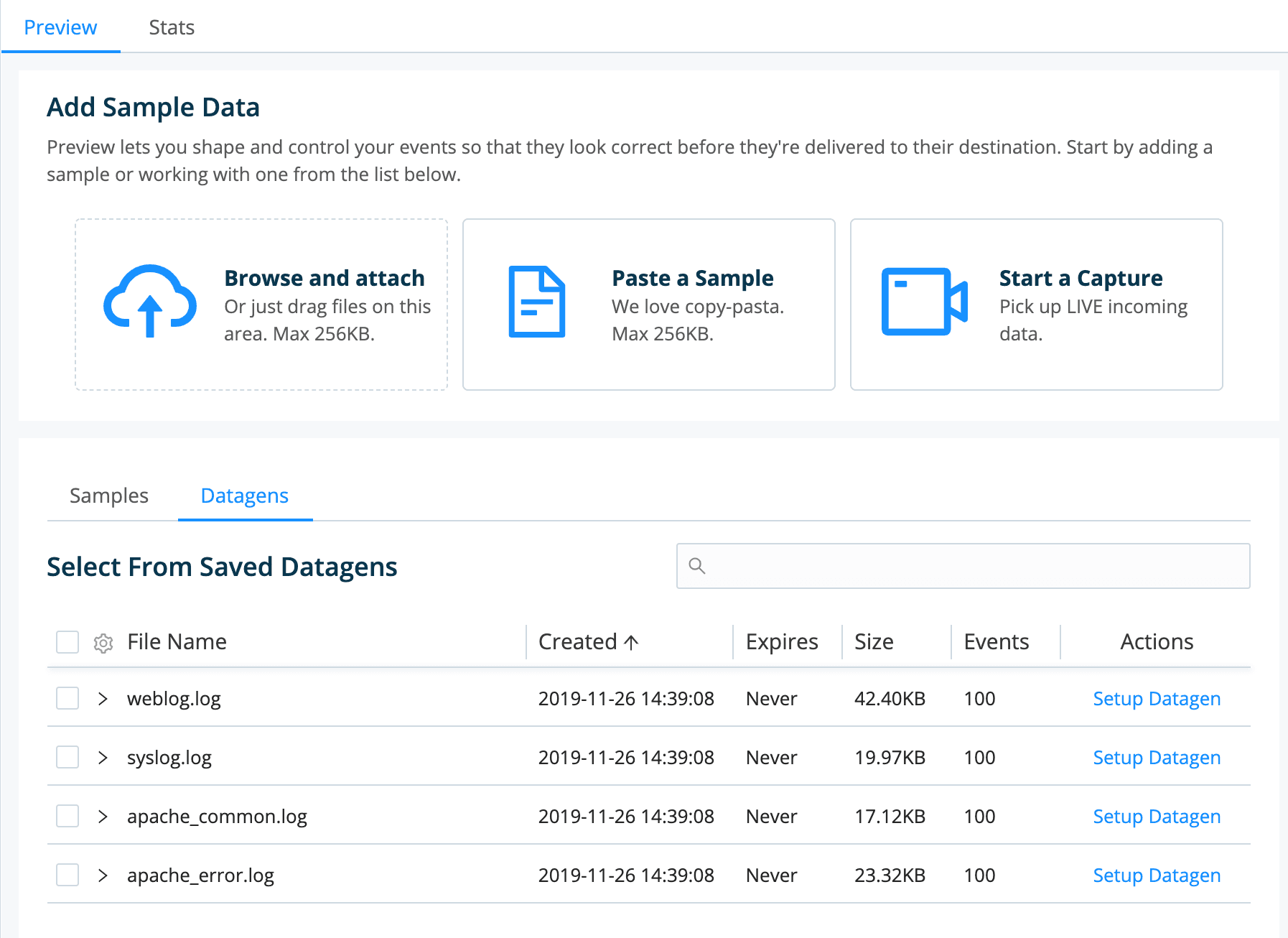Click the search input field

(x=962, y=566)
